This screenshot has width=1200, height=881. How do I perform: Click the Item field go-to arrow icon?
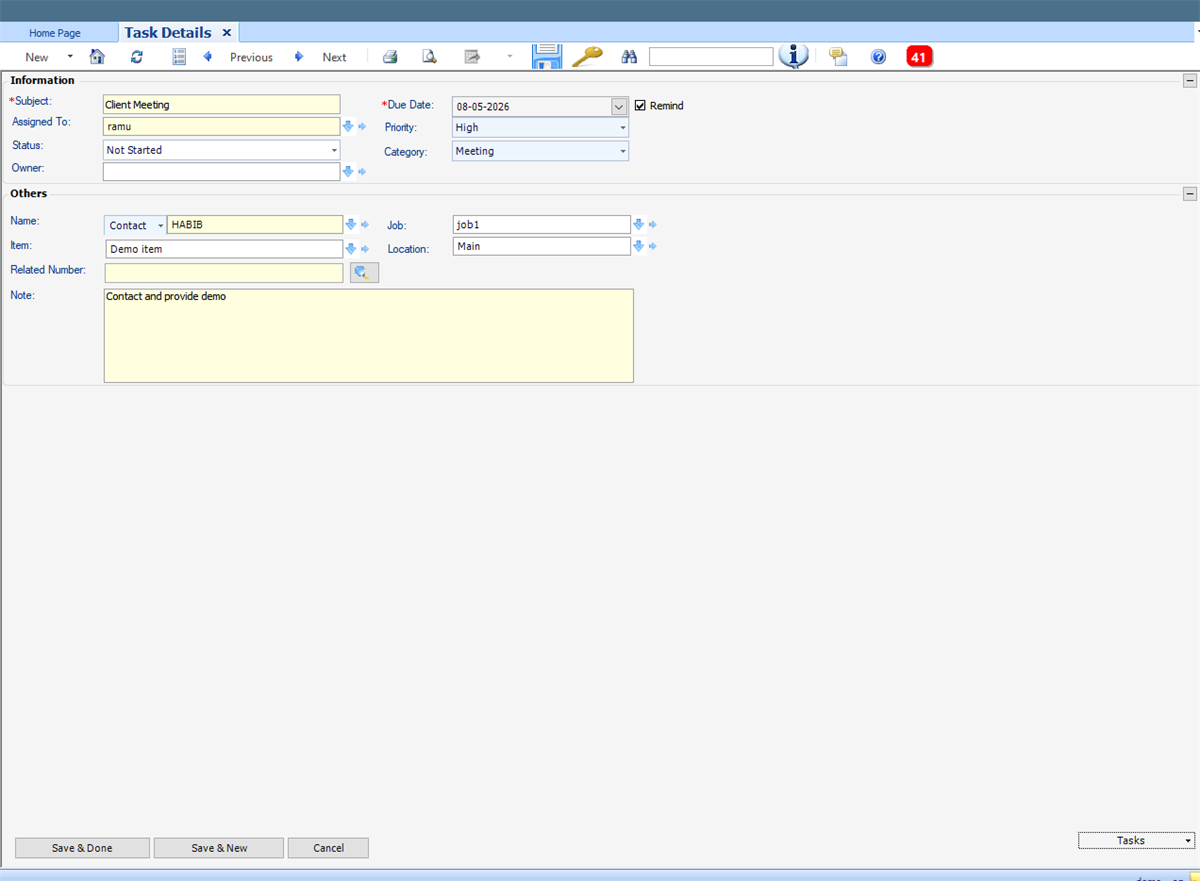pyautogui.click(x=365, y=249)
